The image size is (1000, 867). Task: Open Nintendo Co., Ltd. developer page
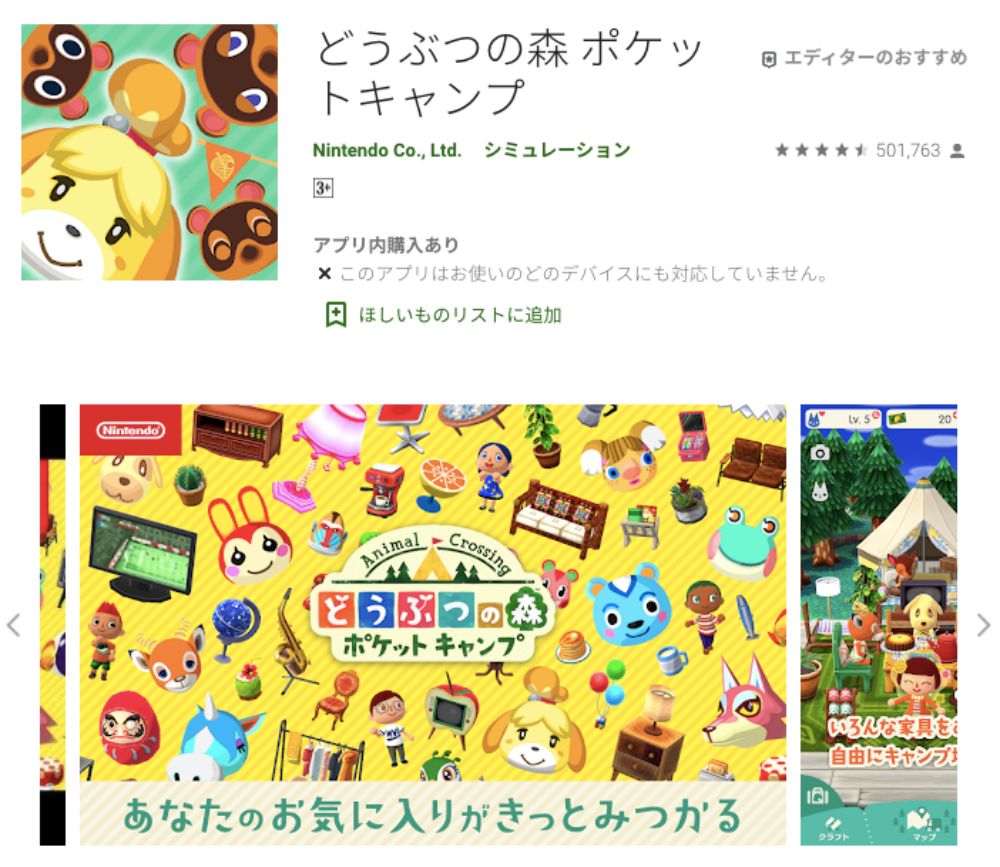(386, 151)
